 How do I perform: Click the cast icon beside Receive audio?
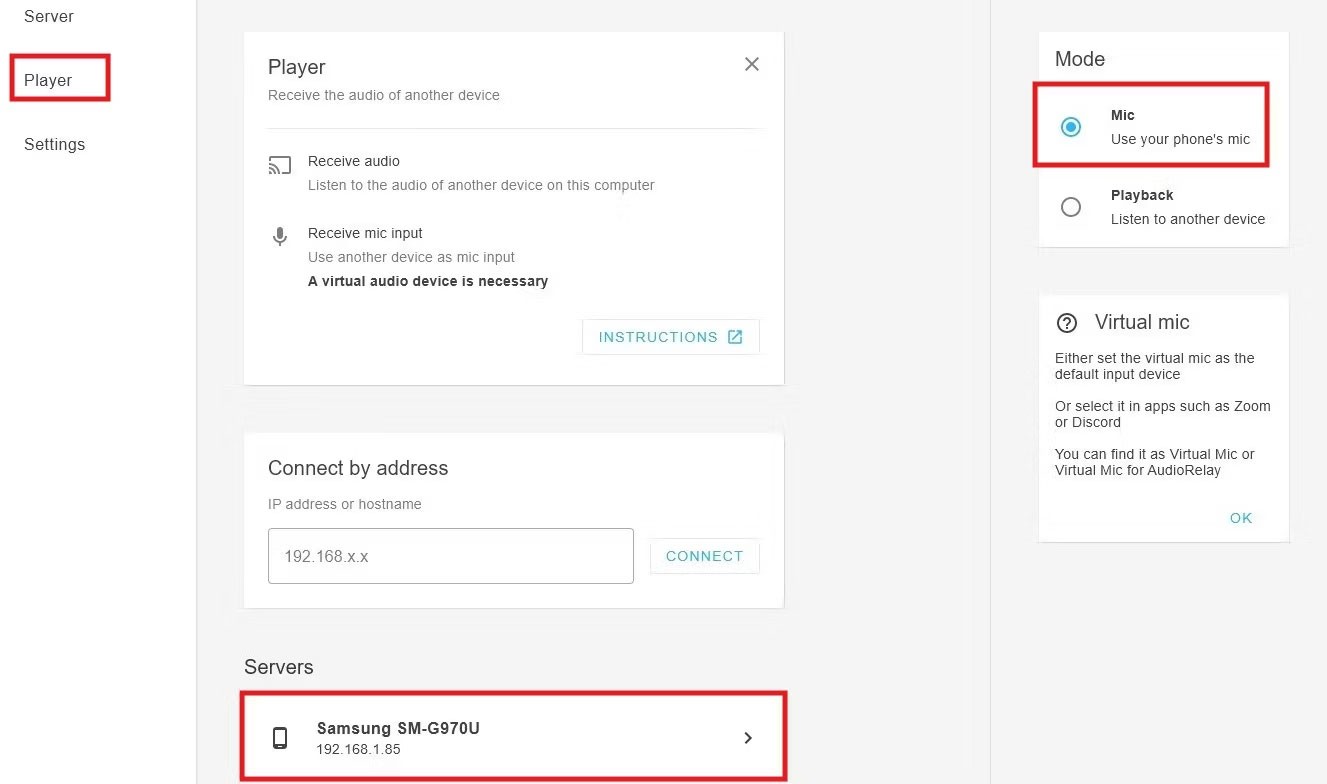tap(280, 166)
